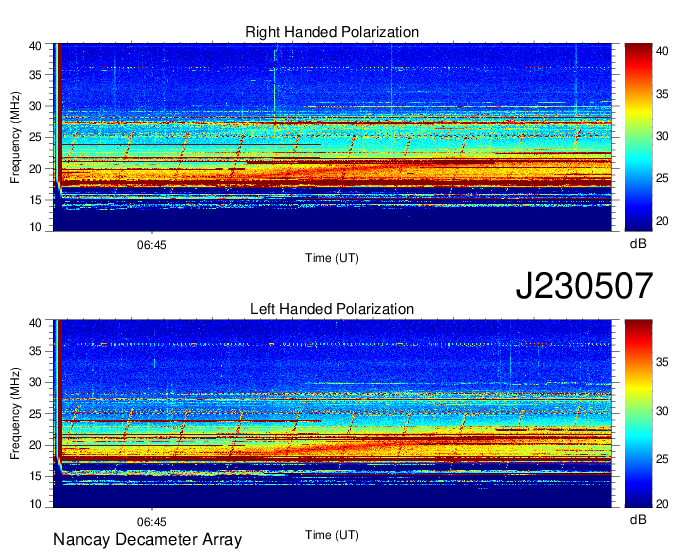The image size is (680, 552).
Task: Click the 'dB' label under the top color bar
Action: point(638,244)
